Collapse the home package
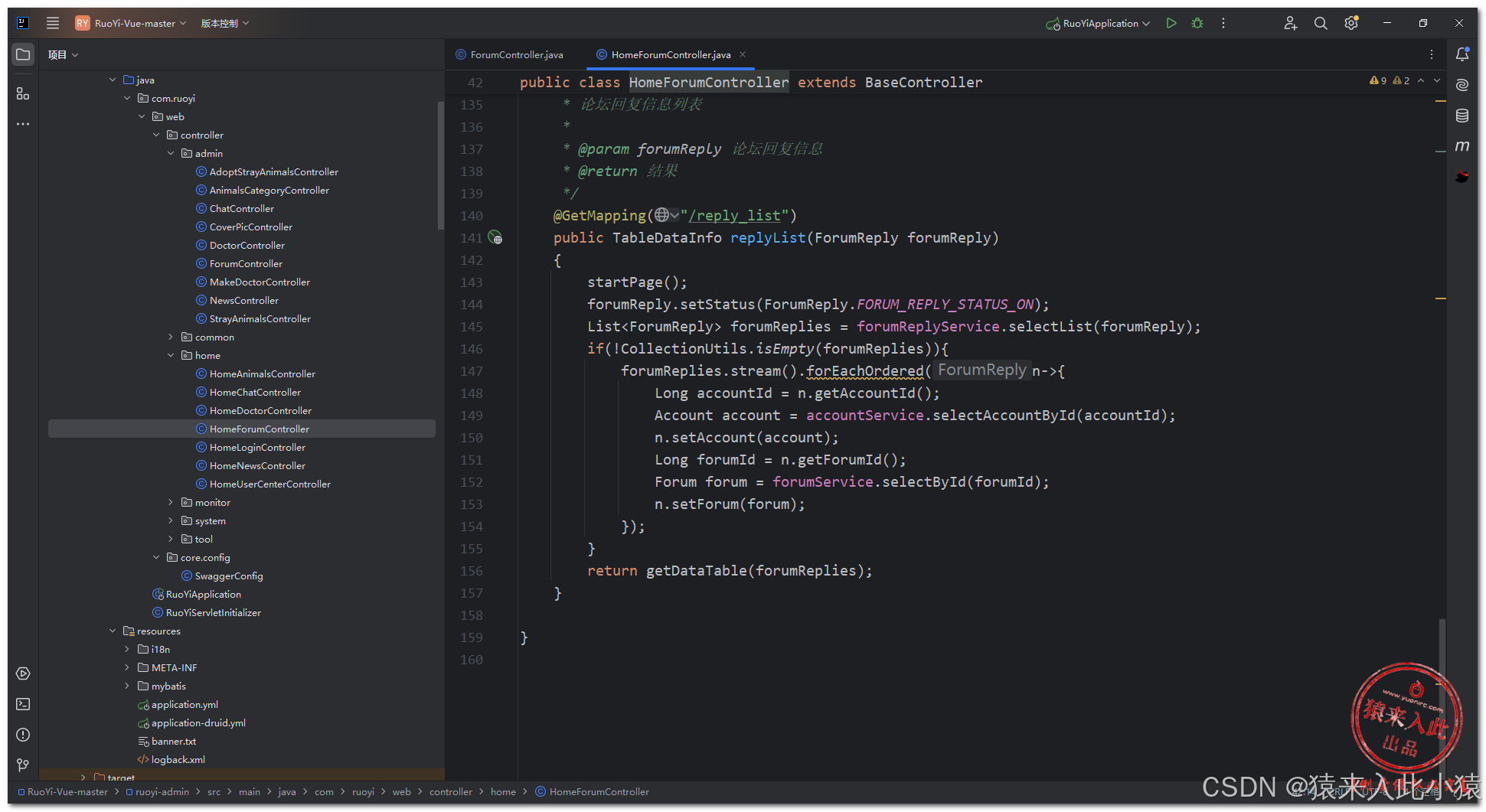The height and width of the screenshot is (812, 1486). [x=171, y=355]
